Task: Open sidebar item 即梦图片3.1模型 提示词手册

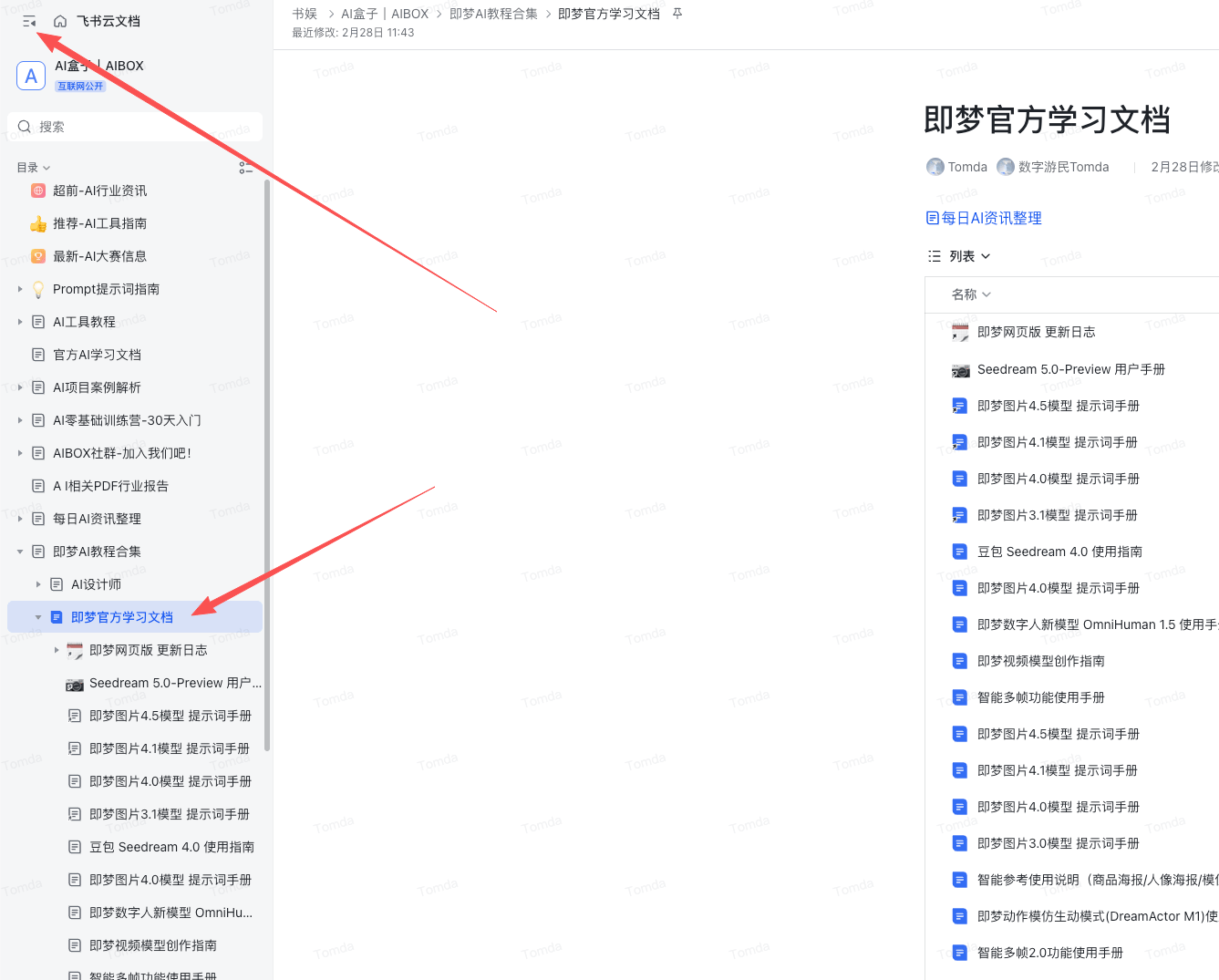Action: (x=170, y=814)
